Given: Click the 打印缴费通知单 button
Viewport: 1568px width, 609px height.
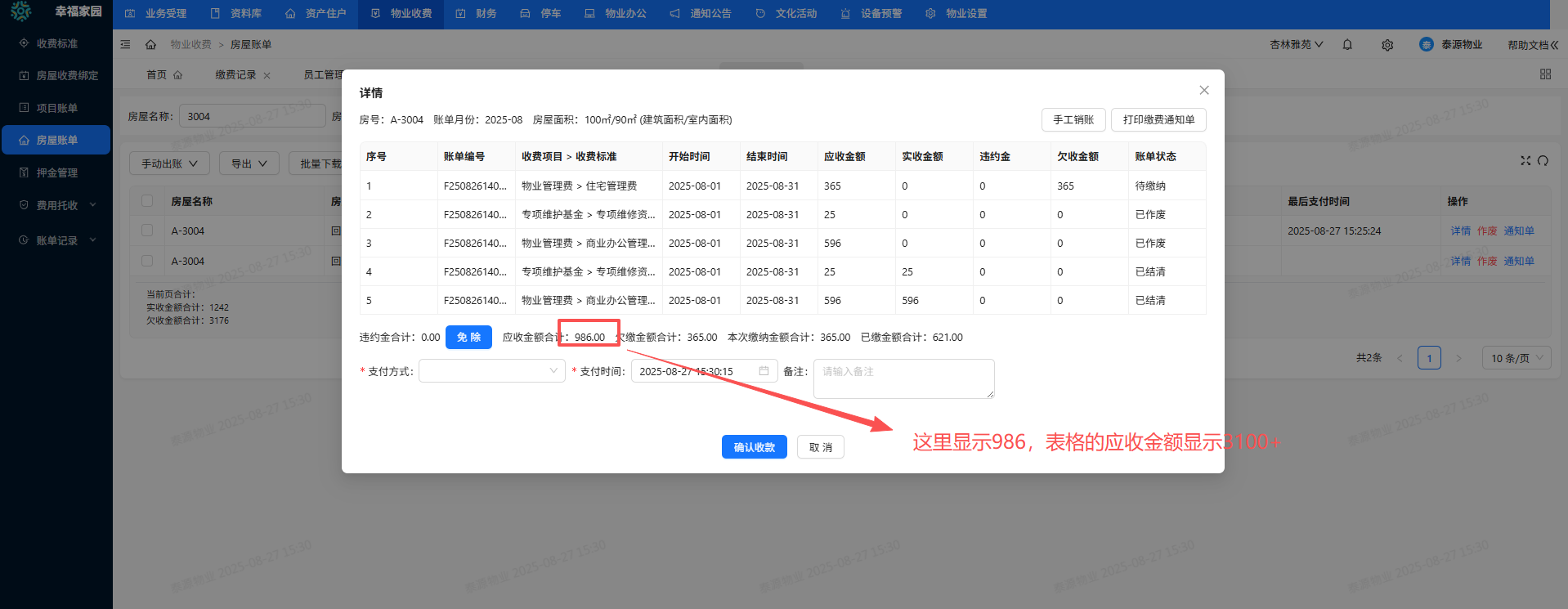Looking at the screenshot, I should click(x=1158, y=119).
